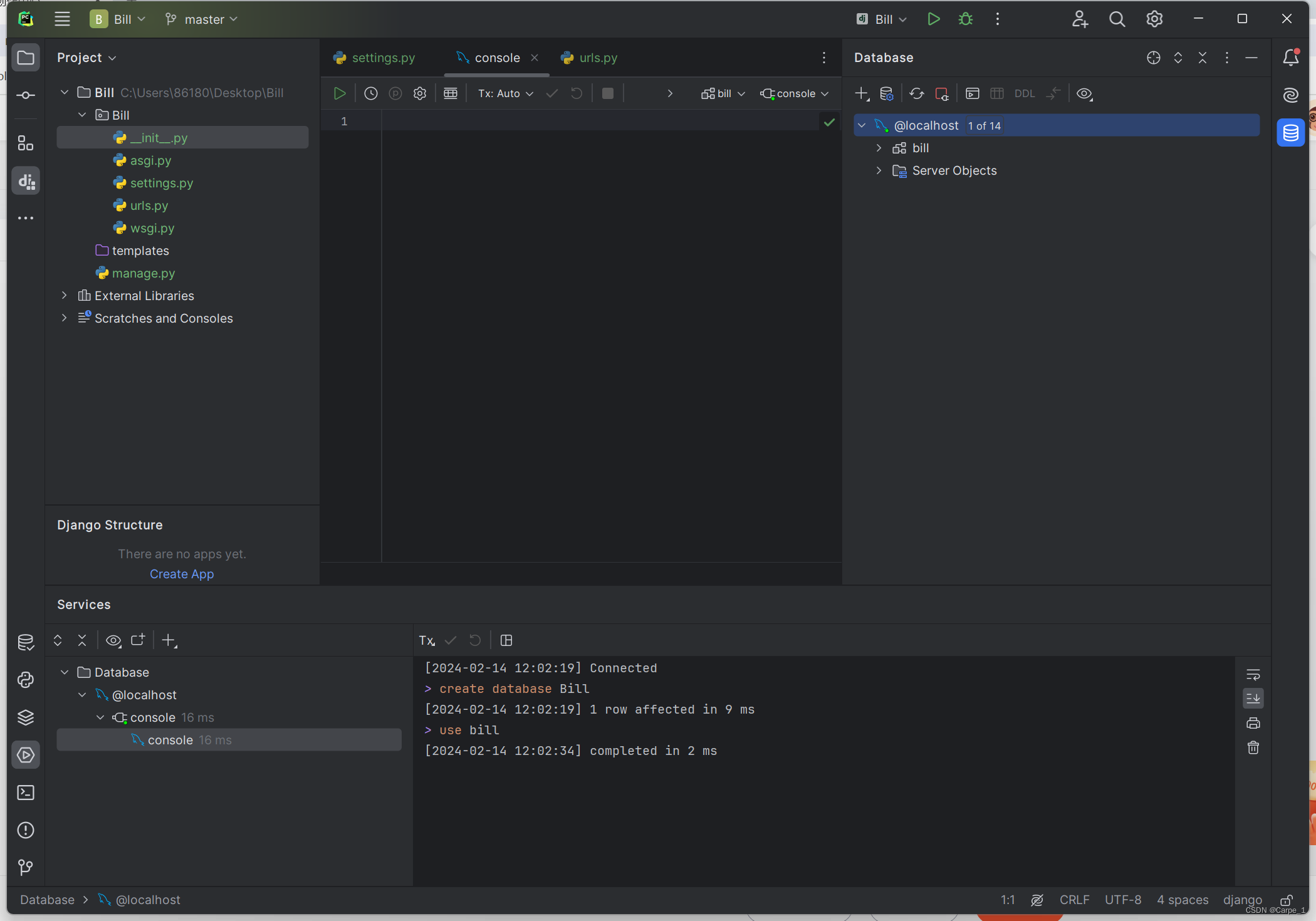Switch to the urls.py tab
The width and height of the screenshot is (1316, 921).
pos(598,58)
